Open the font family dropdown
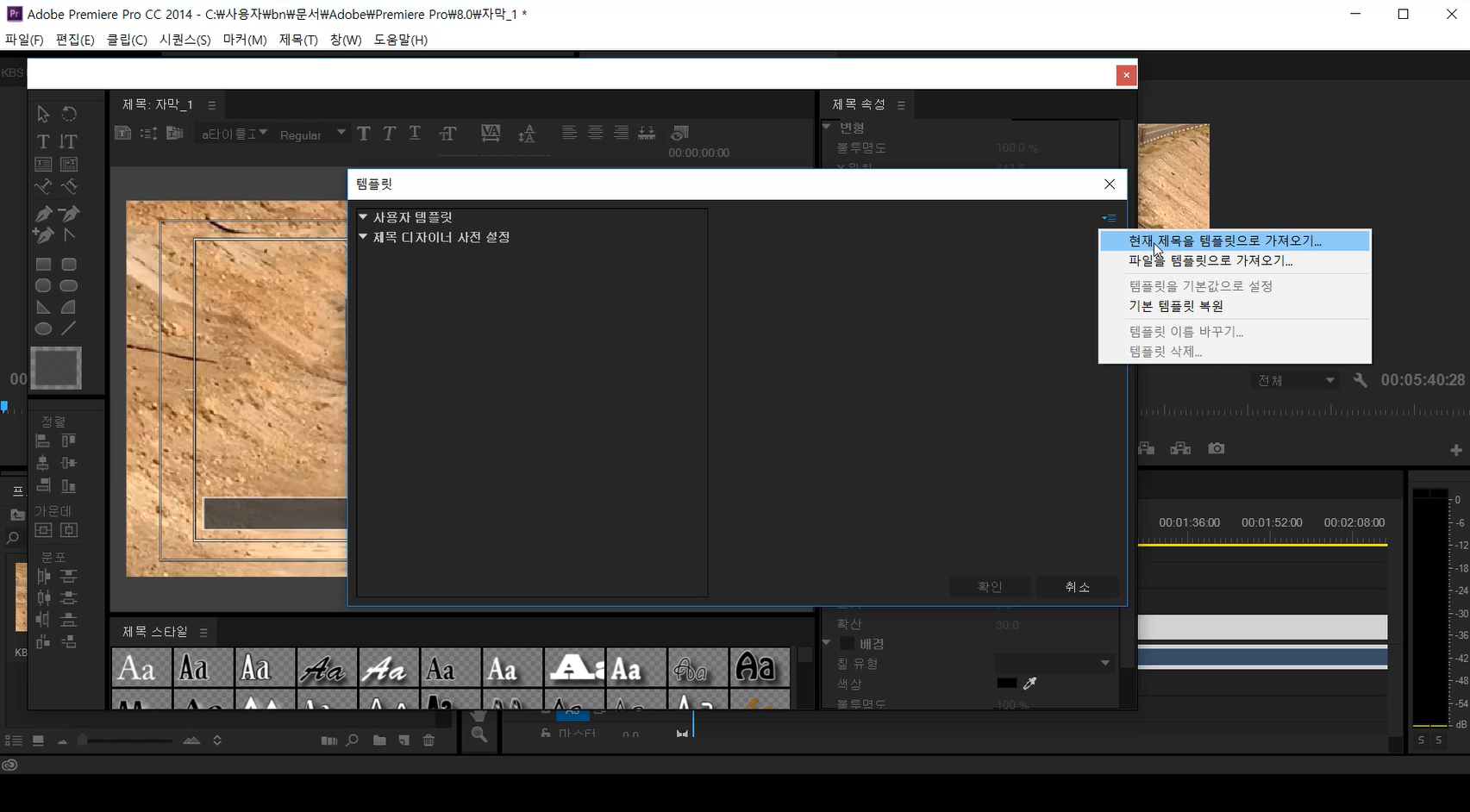This screenshot has height=812, width=1470. tap(234, 134)
